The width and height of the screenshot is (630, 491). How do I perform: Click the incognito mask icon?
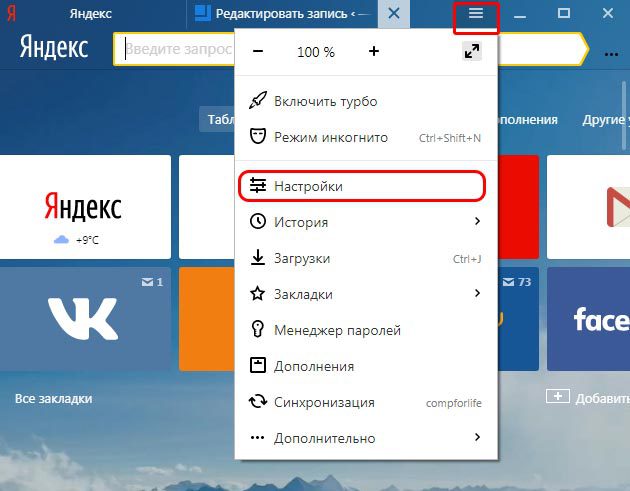pos(258,137)
